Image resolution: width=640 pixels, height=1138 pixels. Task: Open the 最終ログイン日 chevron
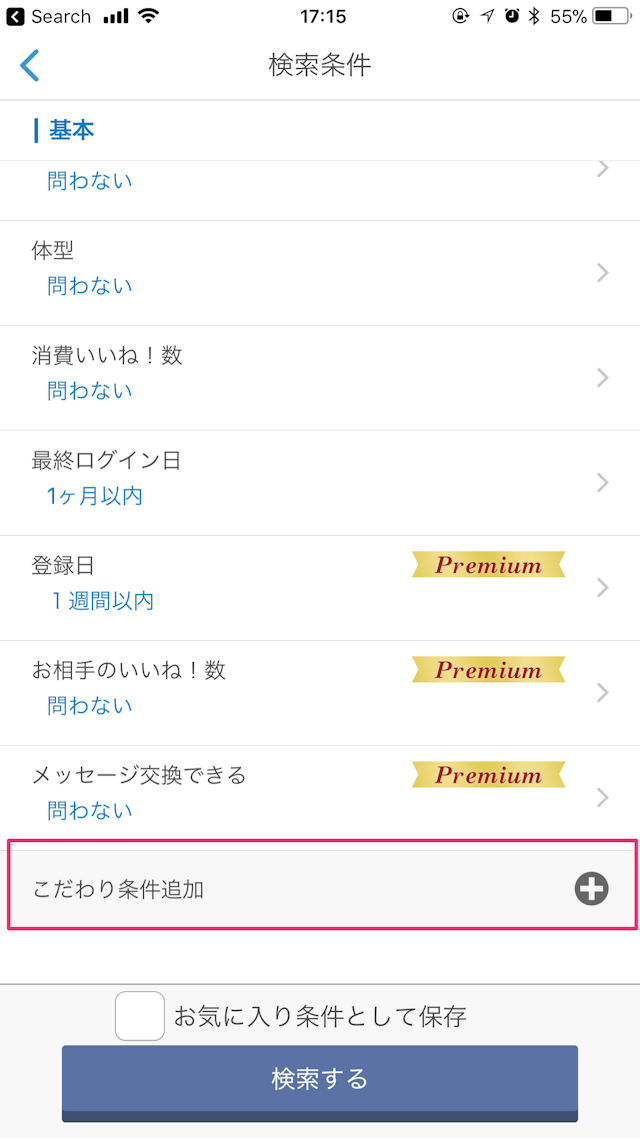[602, 482]
